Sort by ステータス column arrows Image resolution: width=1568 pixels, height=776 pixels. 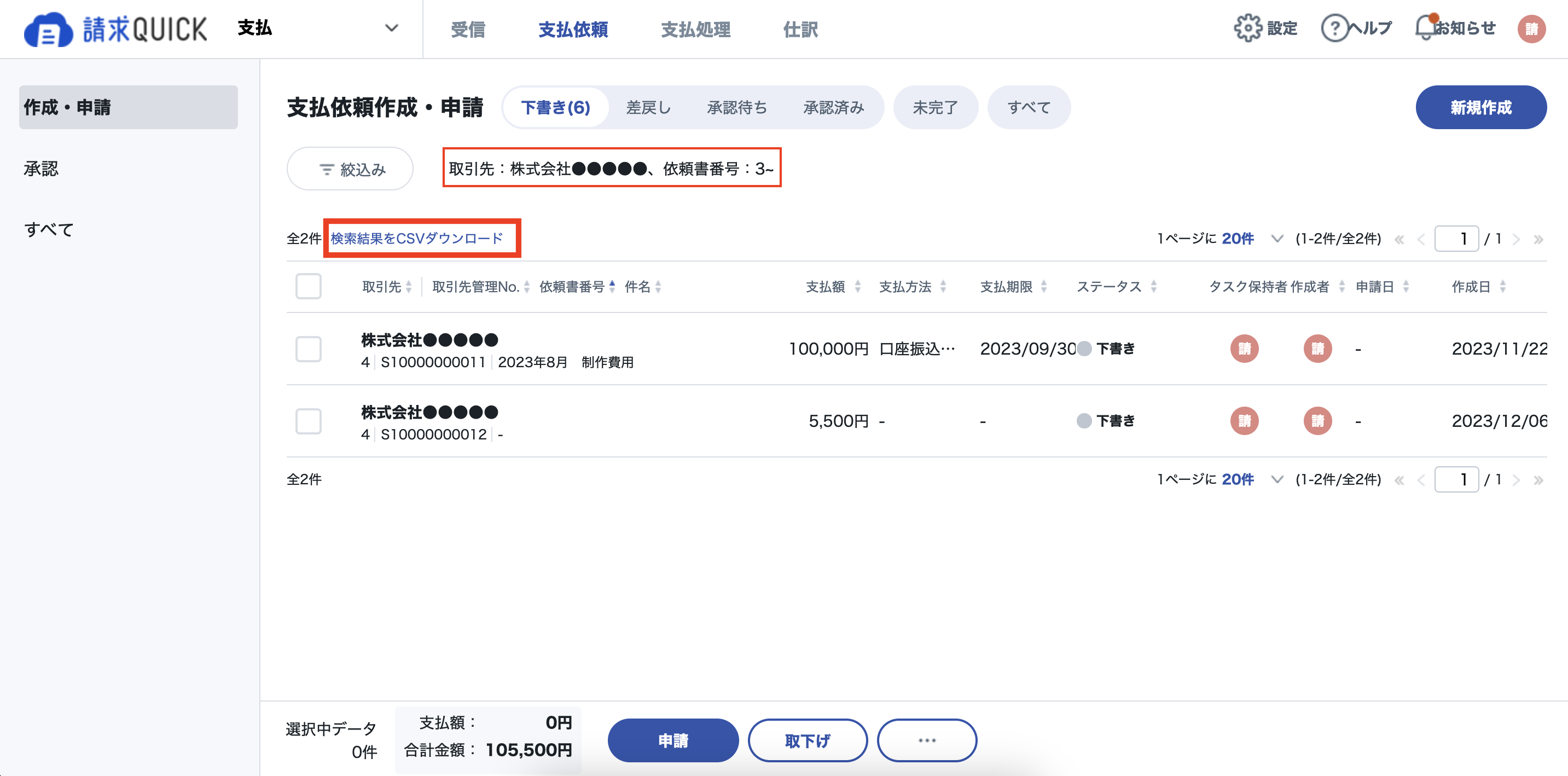1153,287
